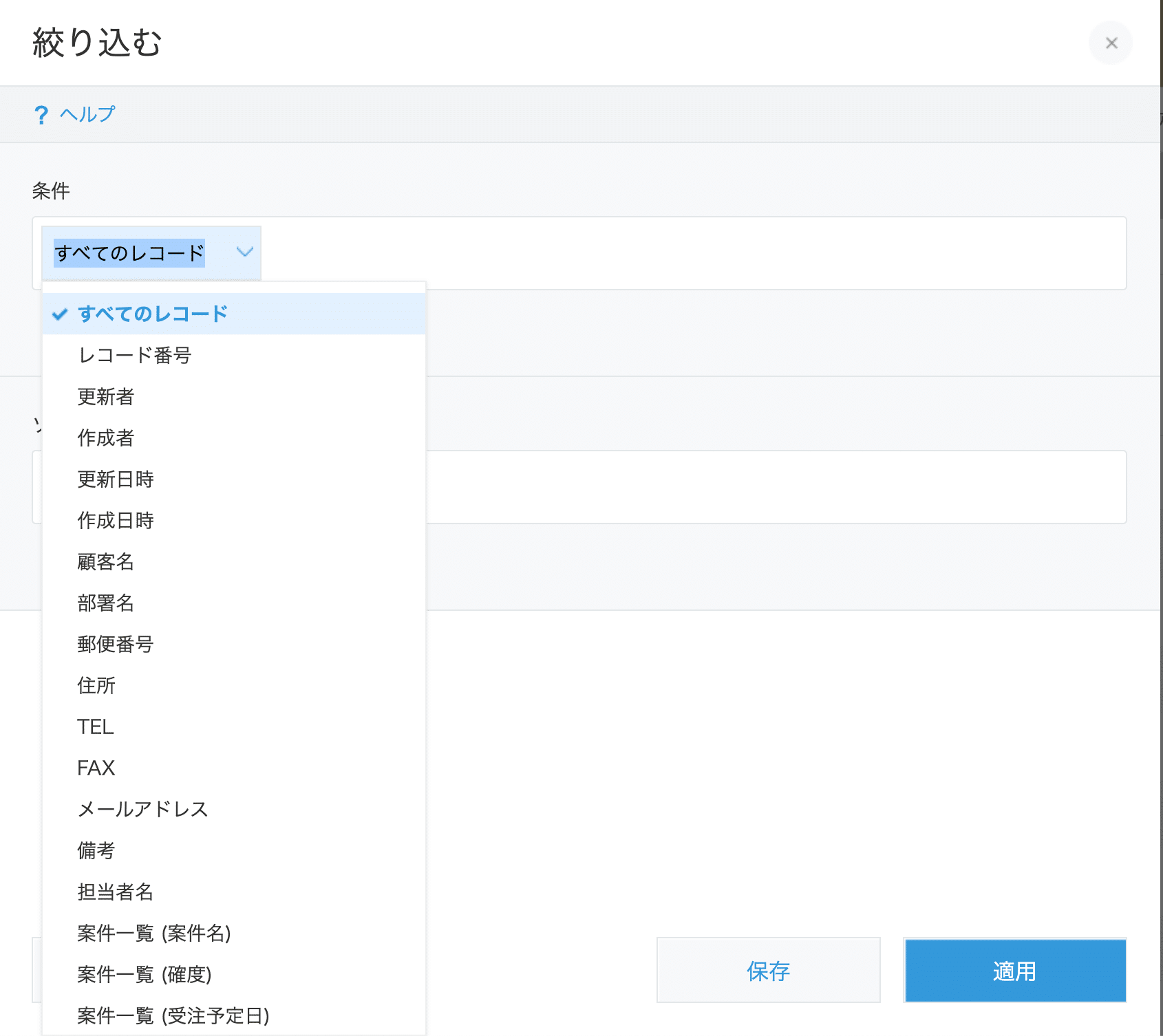Close the 絞り込む dialog with X
Image resolution: width=1163 pixels, height=1036 pixels.
(x=1111, y=43)
